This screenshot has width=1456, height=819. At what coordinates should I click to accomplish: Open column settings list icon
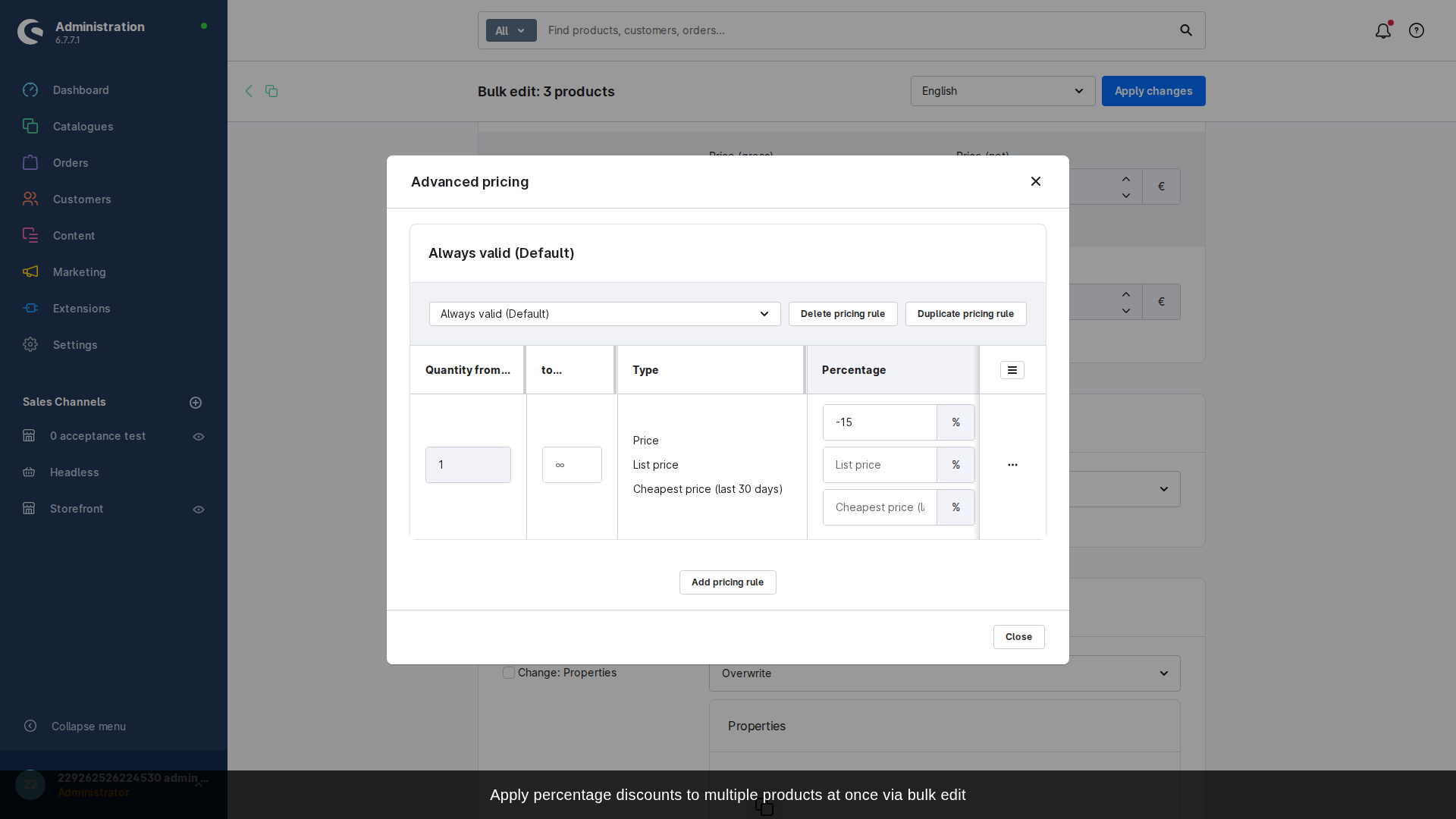click(1012, 370)
